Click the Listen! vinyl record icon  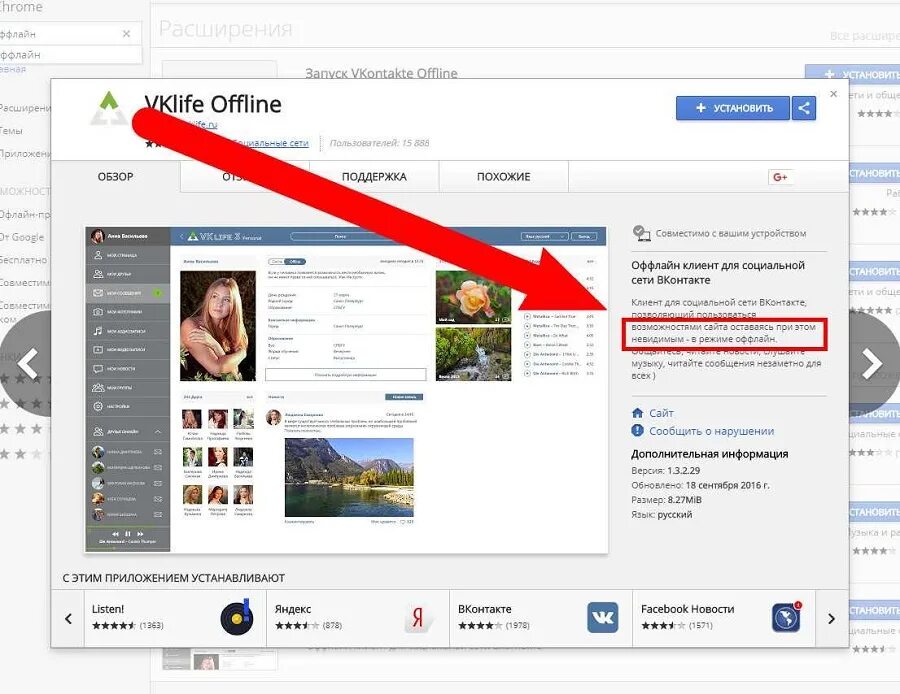click(237, 618)
